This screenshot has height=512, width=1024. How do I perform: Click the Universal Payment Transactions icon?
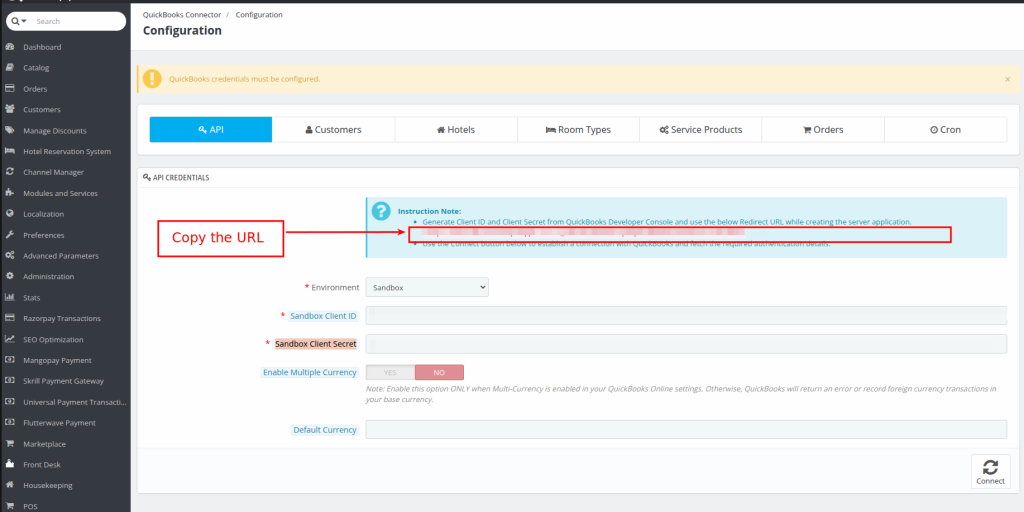click(10, 402)
